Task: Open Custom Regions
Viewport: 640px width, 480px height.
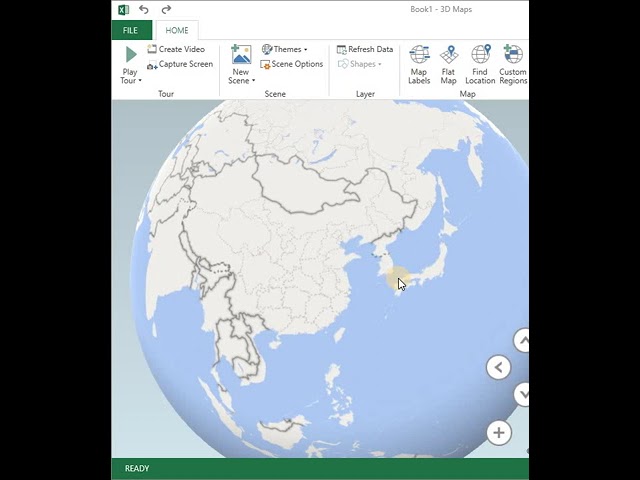Action: pyautogui.click(x=513, y=64)
